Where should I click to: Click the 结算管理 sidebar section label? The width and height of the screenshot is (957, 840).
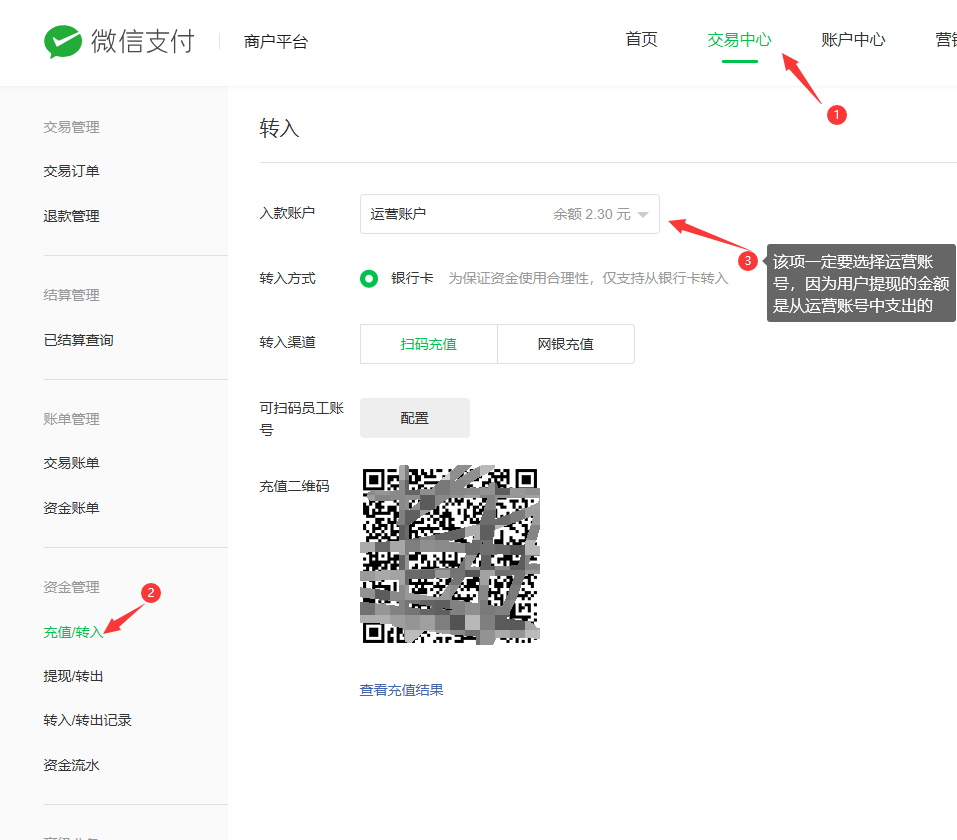pyautogui.click(x=71, y=295)
